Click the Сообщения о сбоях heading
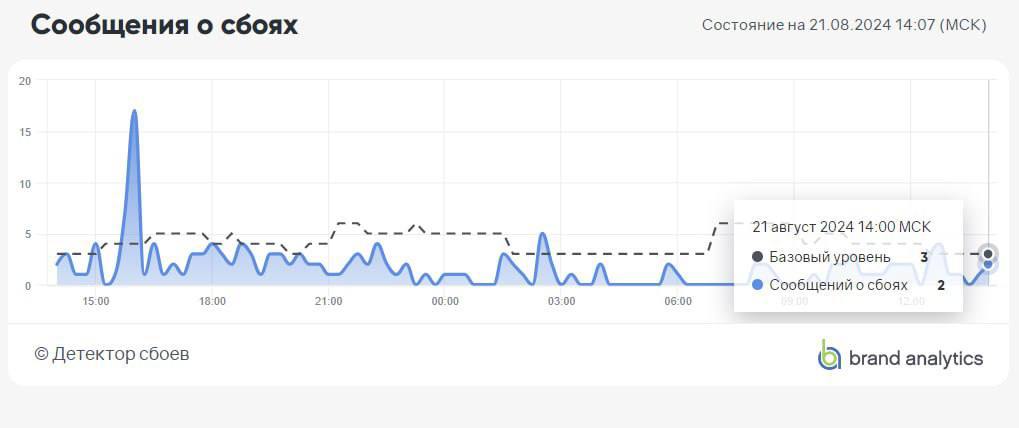 coord(164,25)
